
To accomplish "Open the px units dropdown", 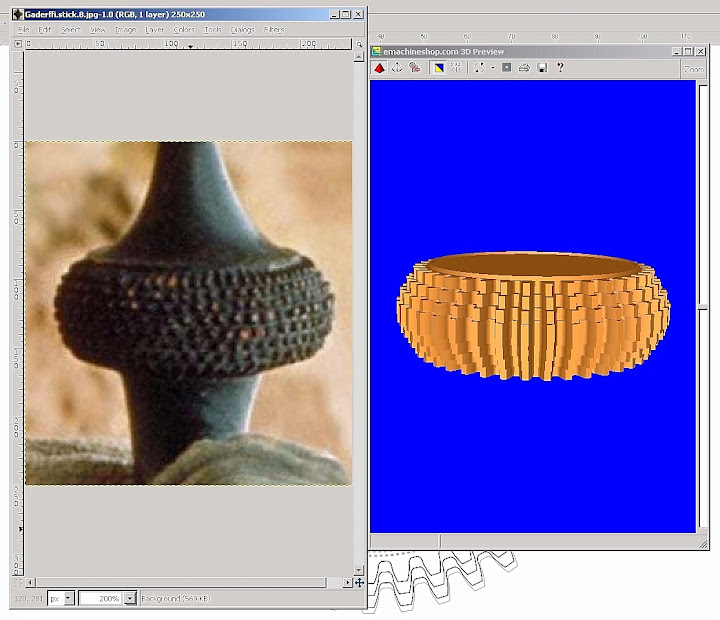I will 69,598.
